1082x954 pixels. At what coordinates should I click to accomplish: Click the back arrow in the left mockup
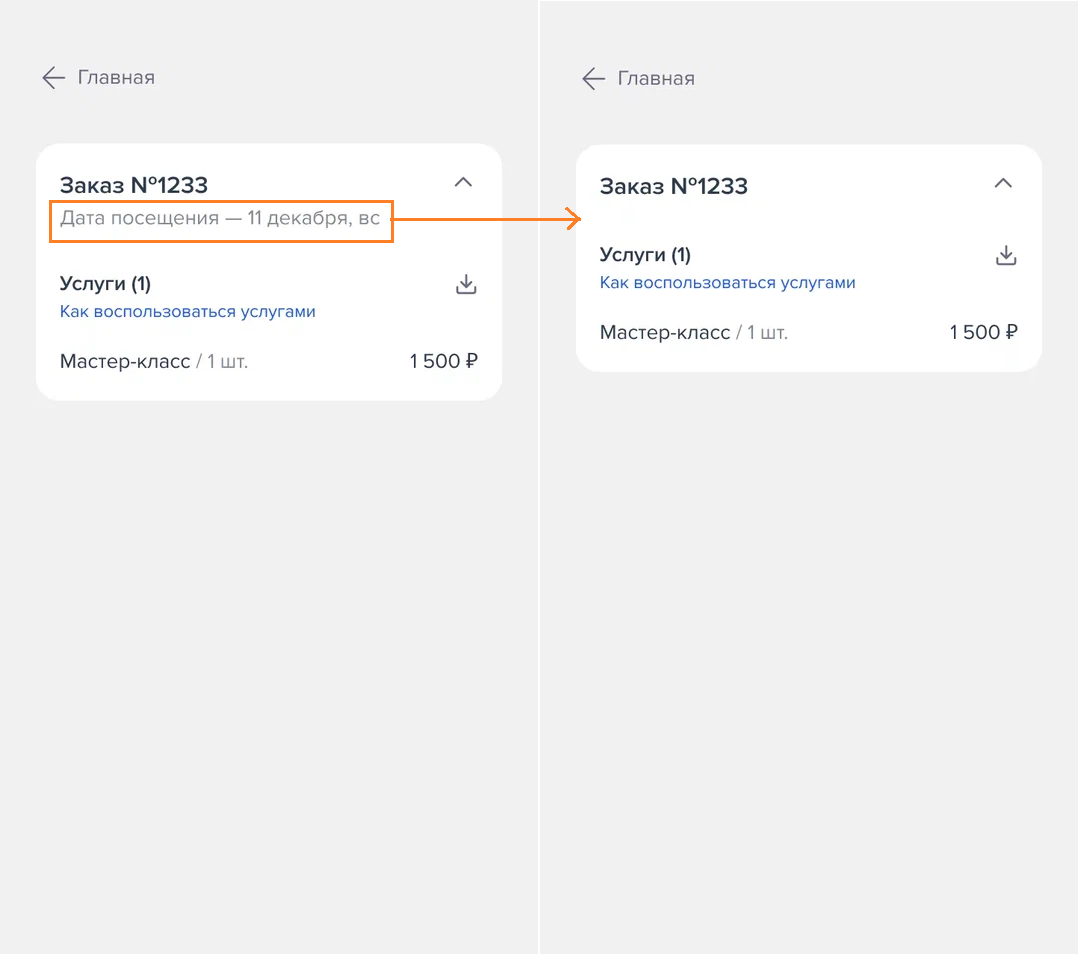pos(54,78)
